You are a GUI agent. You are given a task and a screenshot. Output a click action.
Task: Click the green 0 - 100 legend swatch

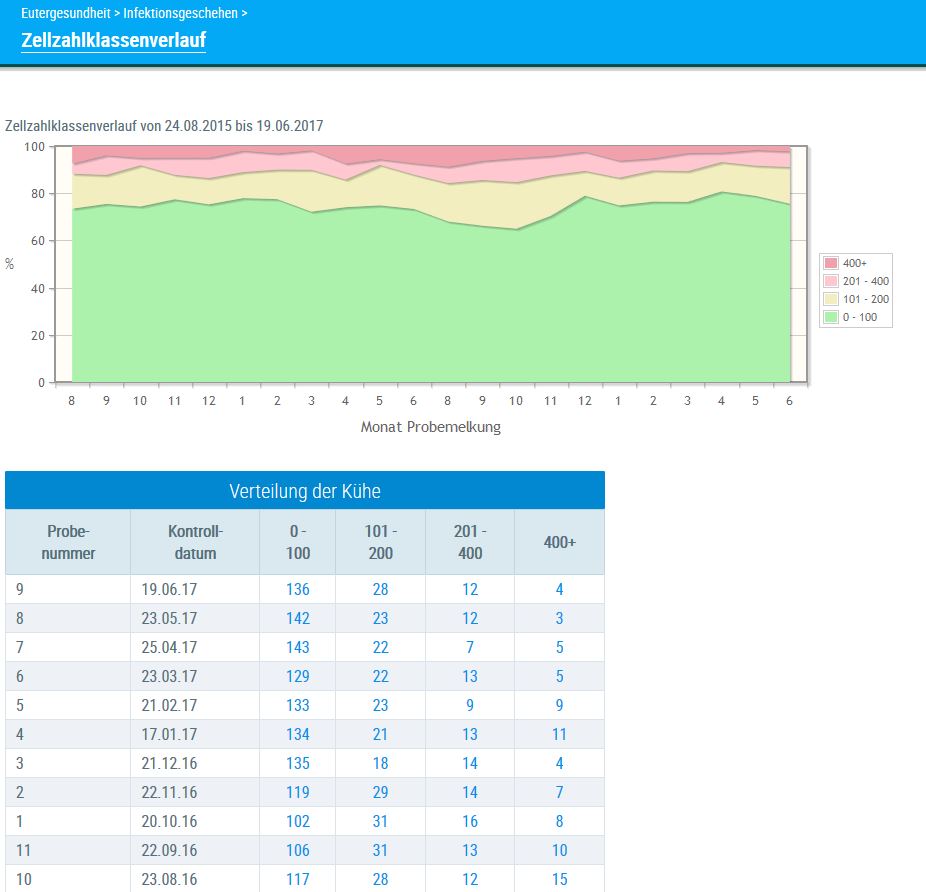(830, 317)
